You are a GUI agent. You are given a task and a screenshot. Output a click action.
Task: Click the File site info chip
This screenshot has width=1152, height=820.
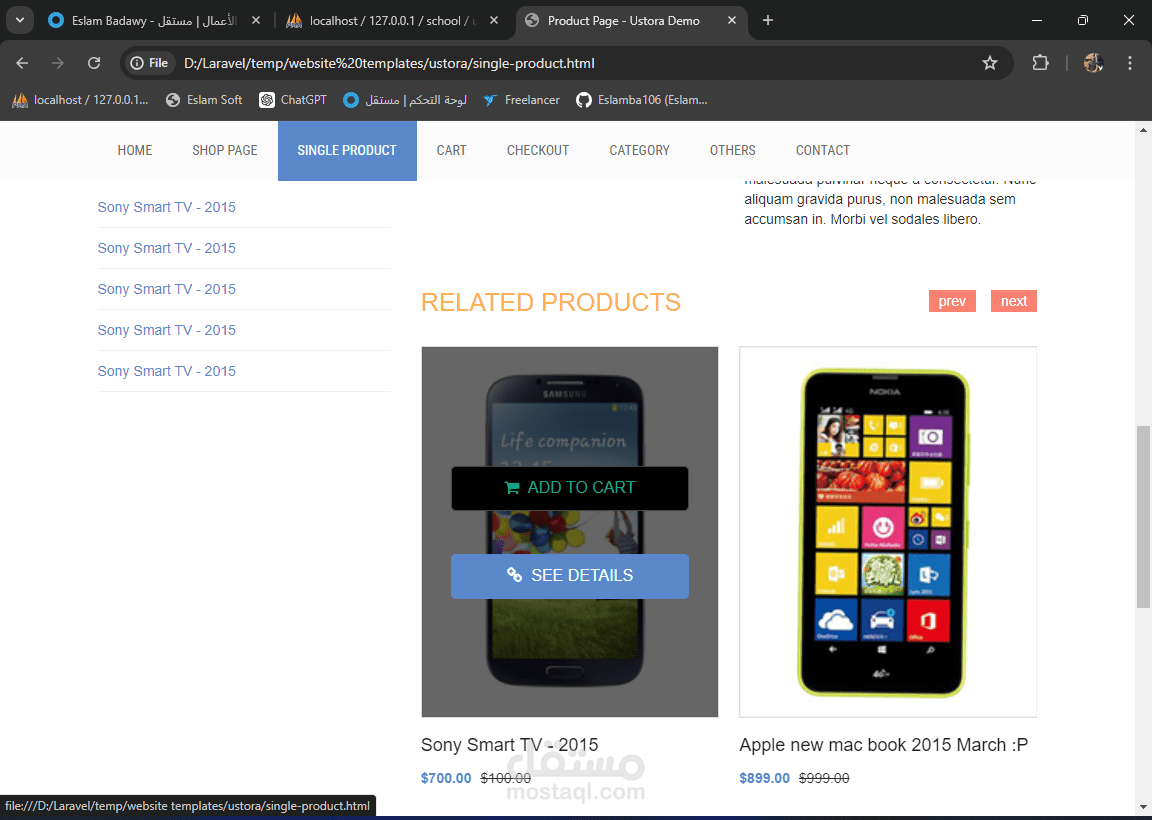pyautogui.click(x=149, y=63)
